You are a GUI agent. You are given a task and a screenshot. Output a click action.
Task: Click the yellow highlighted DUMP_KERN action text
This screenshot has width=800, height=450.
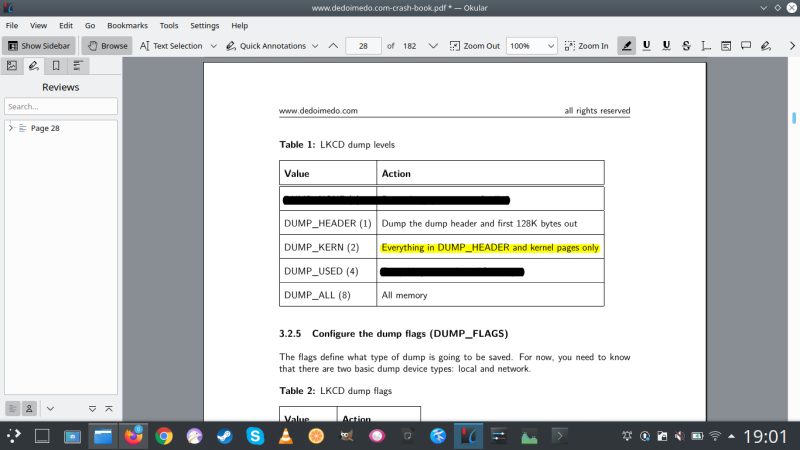coord(490,247)
